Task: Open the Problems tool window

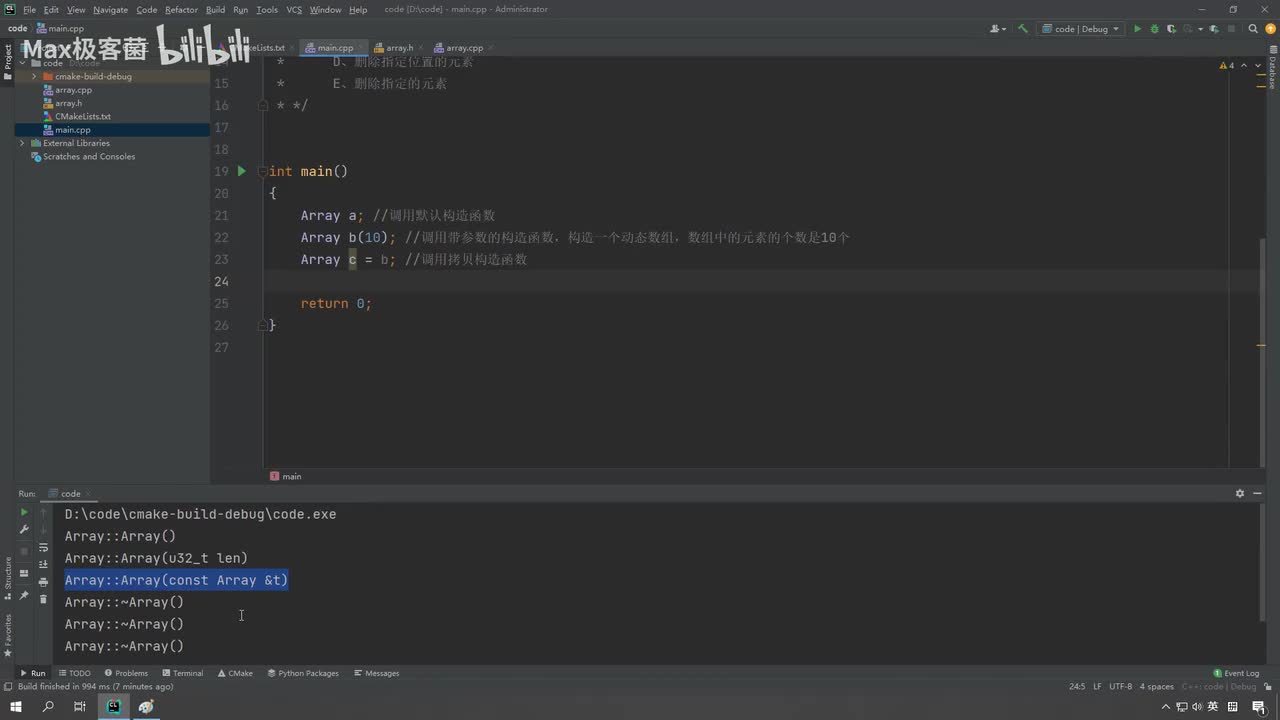Action: 125,673
